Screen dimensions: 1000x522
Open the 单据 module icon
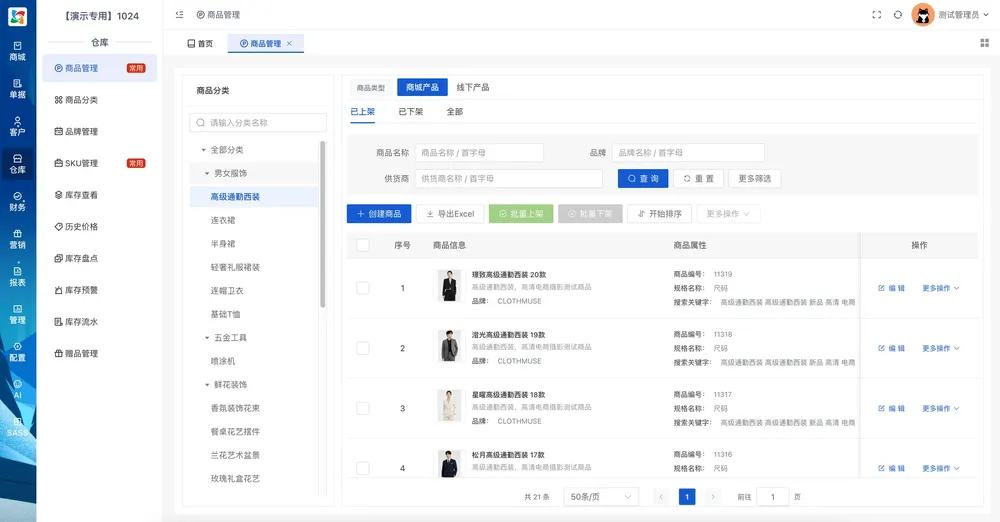tap(17, 88)
